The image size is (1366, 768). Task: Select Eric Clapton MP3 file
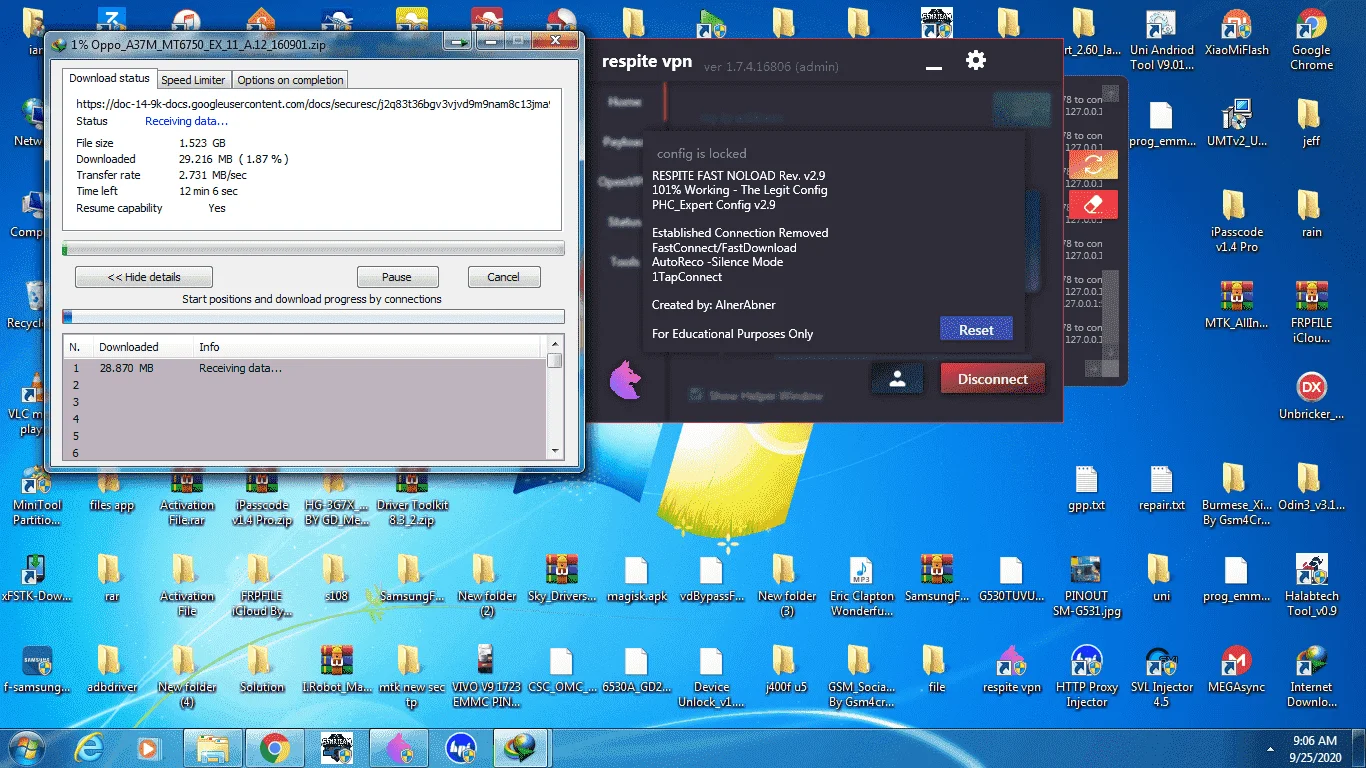click(861, 586)
